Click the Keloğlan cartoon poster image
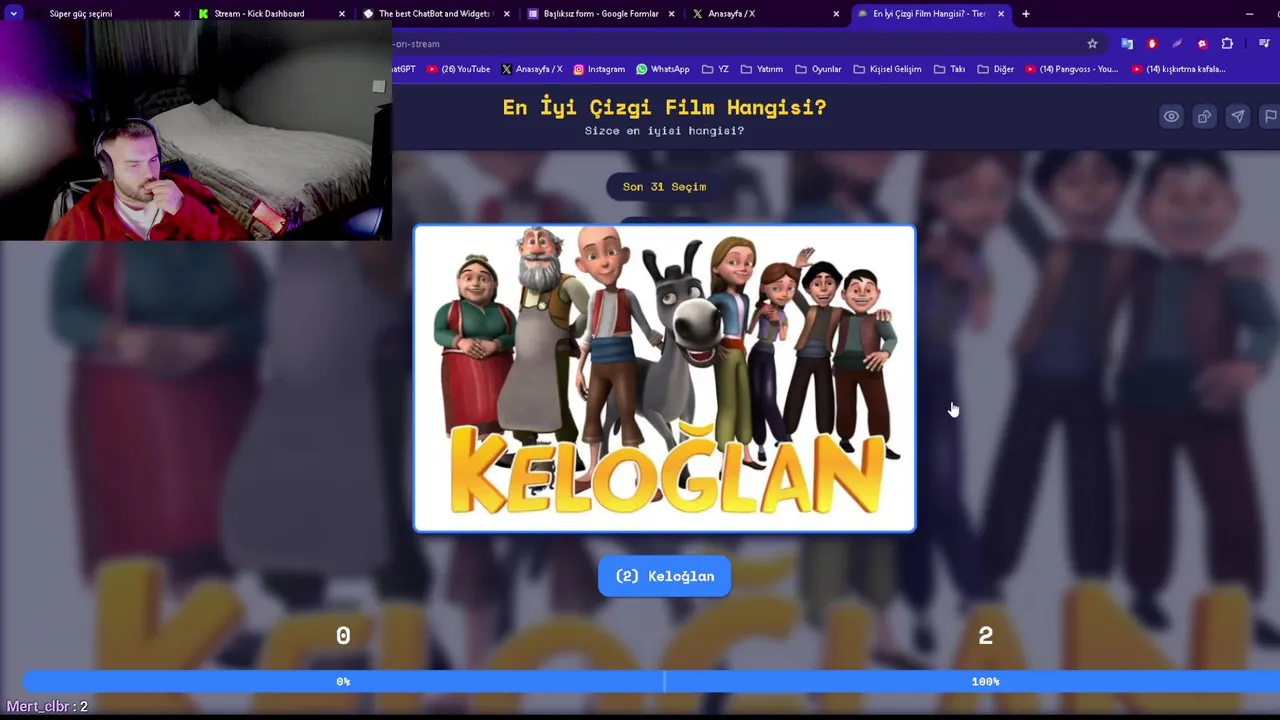This screenshot has height=720, width=1280. (x=664, y=378)
